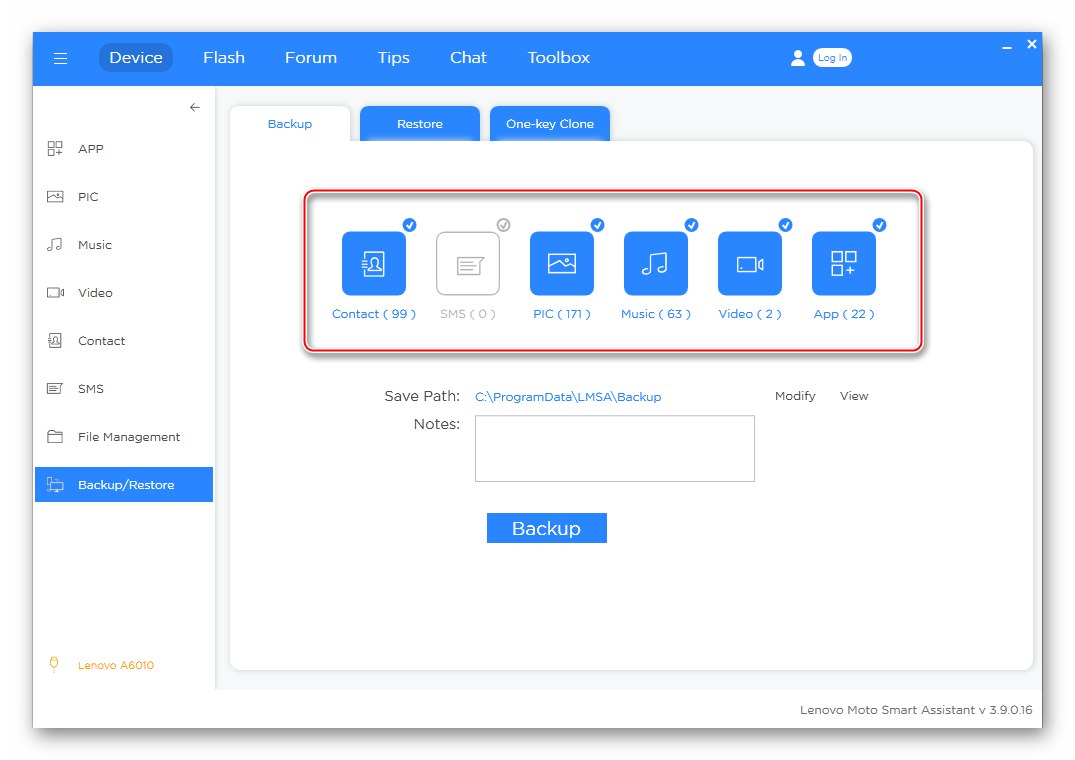Select the Contact backup tile
Screen dimensions: 1075x760
[374, 263]
